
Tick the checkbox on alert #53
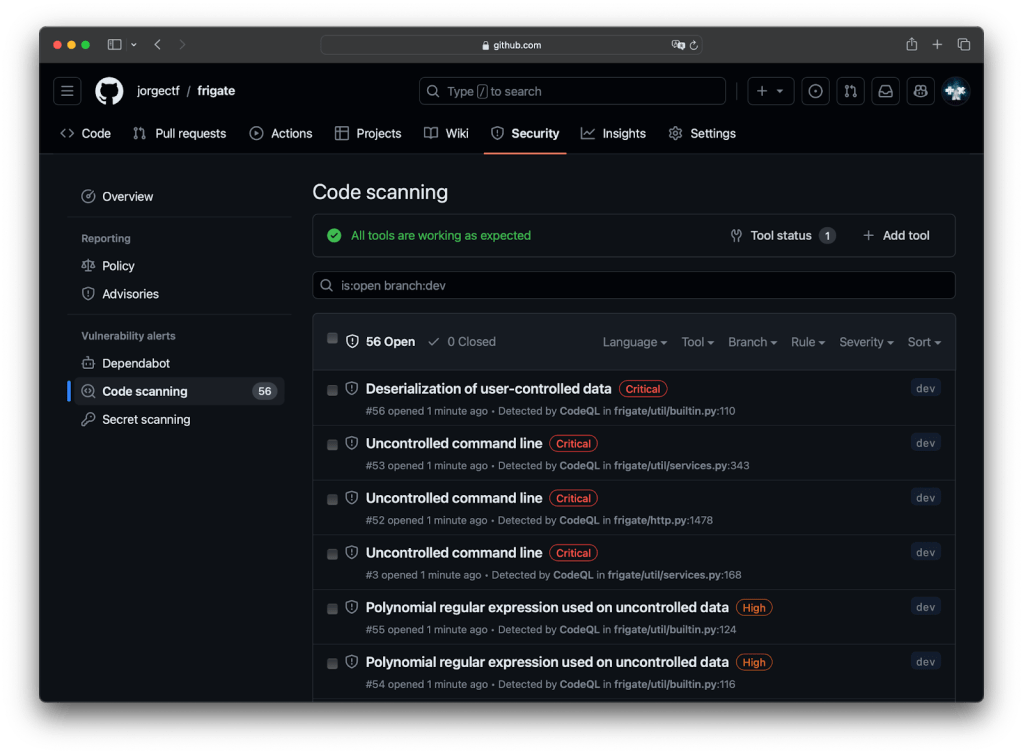click(331, 443)
